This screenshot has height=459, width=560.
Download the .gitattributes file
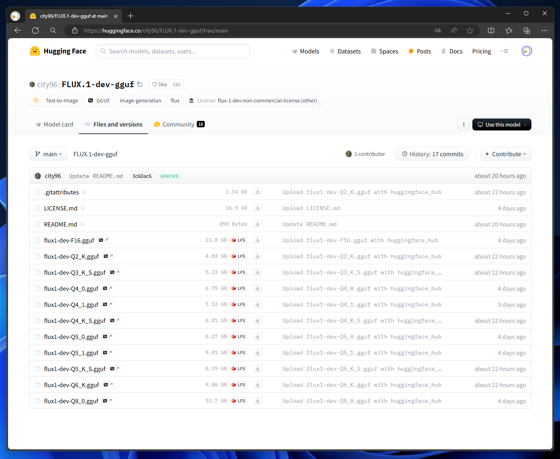click(258, 192)
